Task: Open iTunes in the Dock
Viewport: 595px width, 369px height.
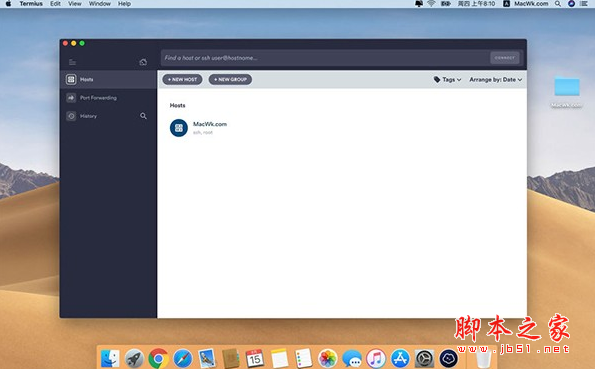Action: click(376, 358)
